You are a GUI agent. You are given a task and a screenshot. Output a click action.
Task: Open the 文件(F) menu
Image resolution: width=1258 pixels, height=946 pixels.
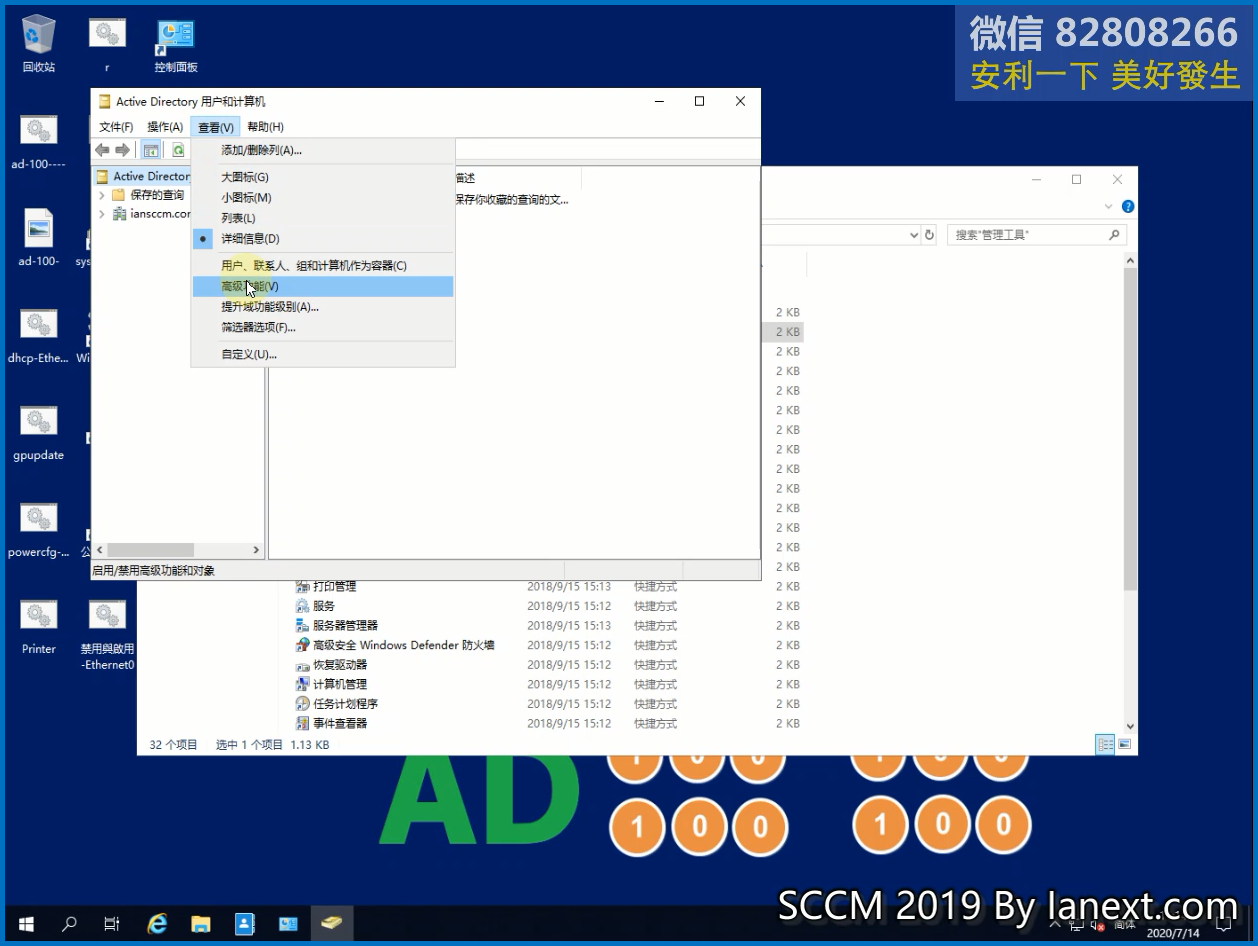pos(116,127)
